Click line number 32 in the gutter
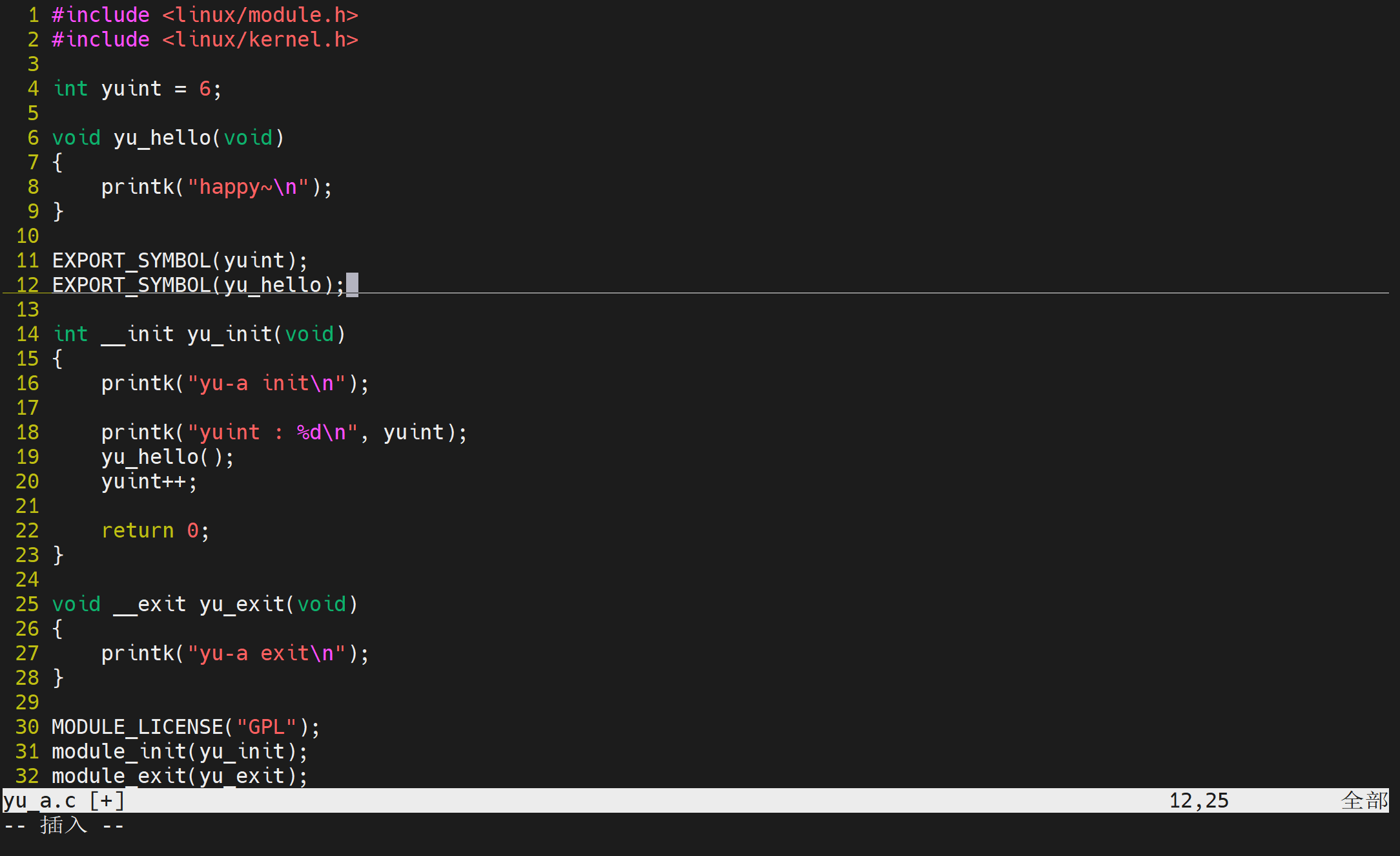 (27, 776)
